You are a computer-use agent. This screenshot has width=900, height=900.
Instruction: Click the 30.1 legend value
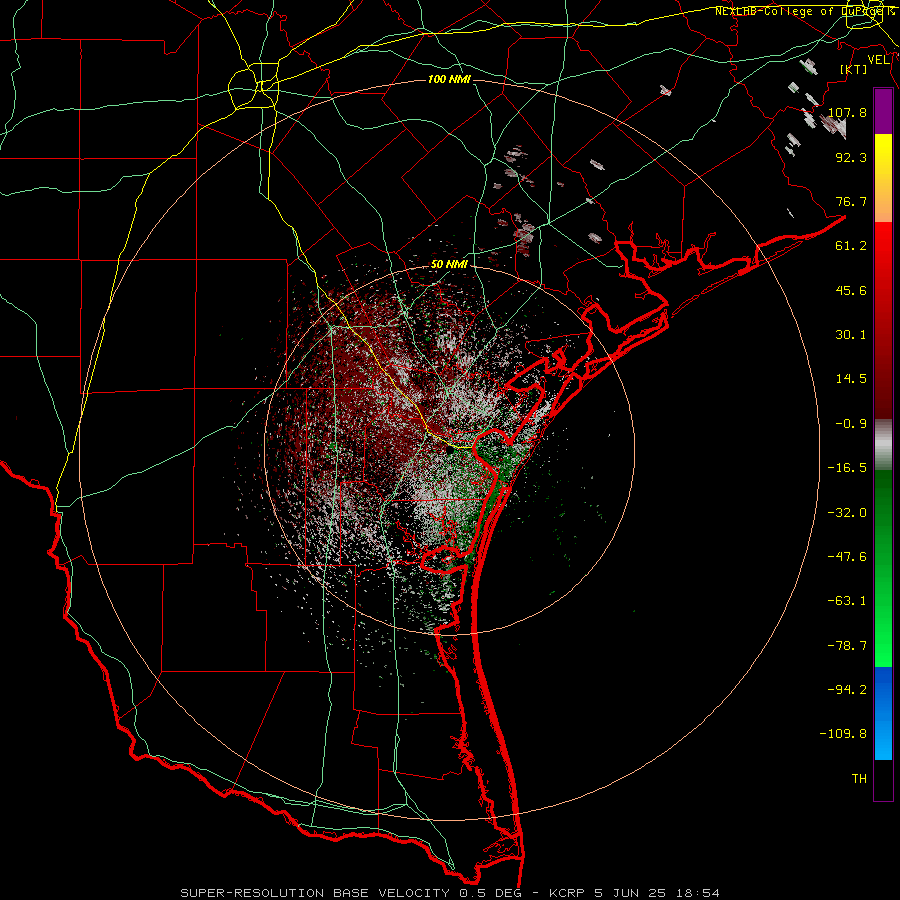tap(851, 335)
